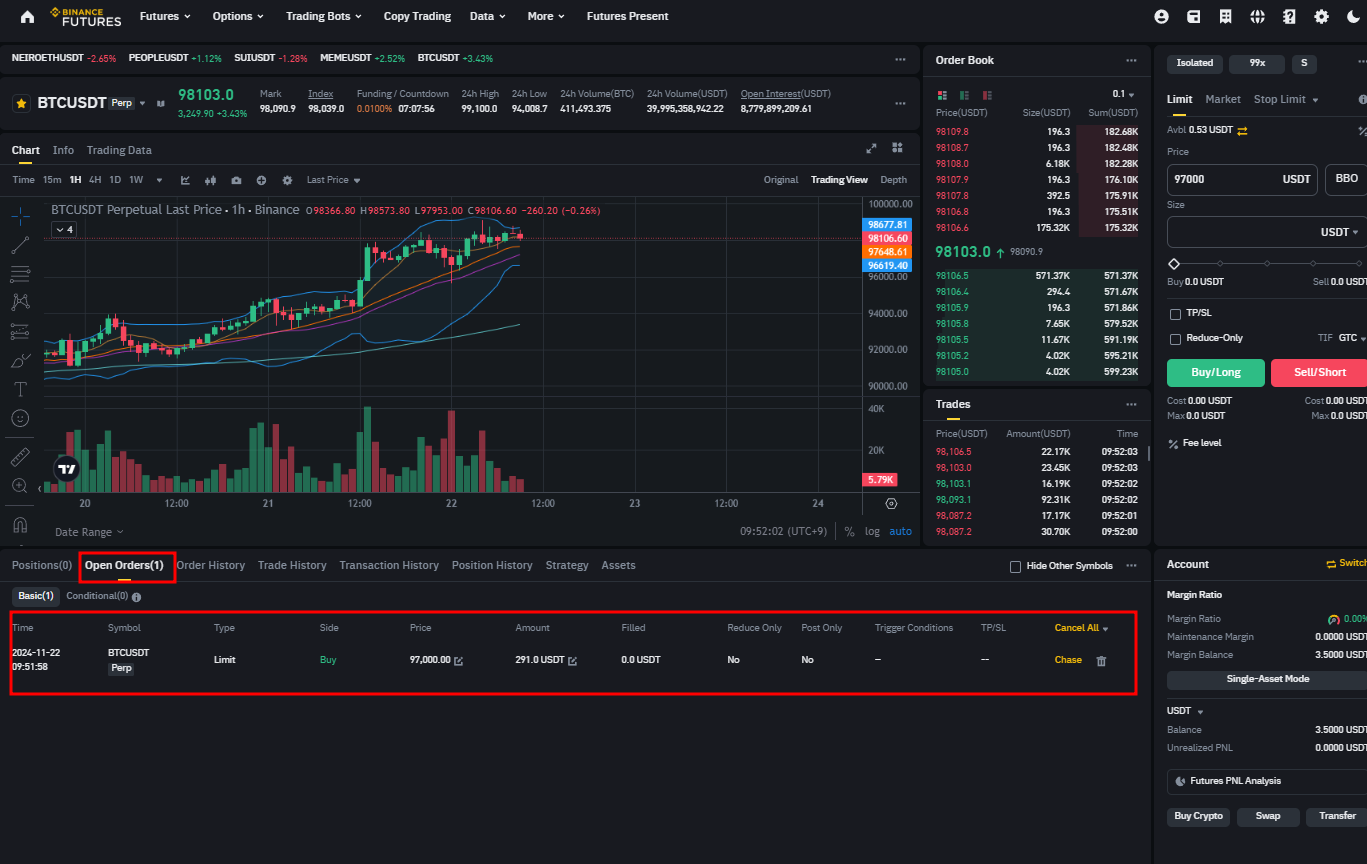Select the ruler measure tool
The height and width of the screenshot is (864, 1367).
(20, 458)
